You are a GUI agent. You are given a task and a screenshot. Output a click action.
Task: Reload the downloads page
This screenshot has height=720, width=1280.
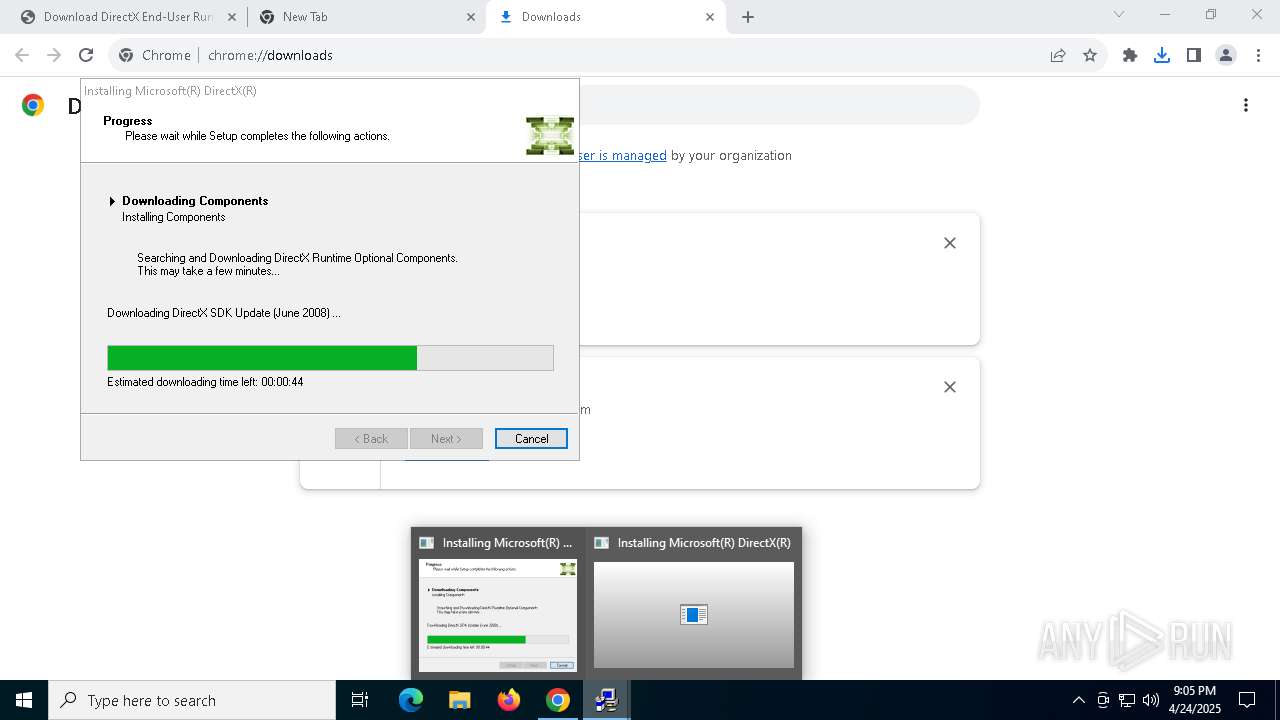pyautogui.click(x=86, y=55)
